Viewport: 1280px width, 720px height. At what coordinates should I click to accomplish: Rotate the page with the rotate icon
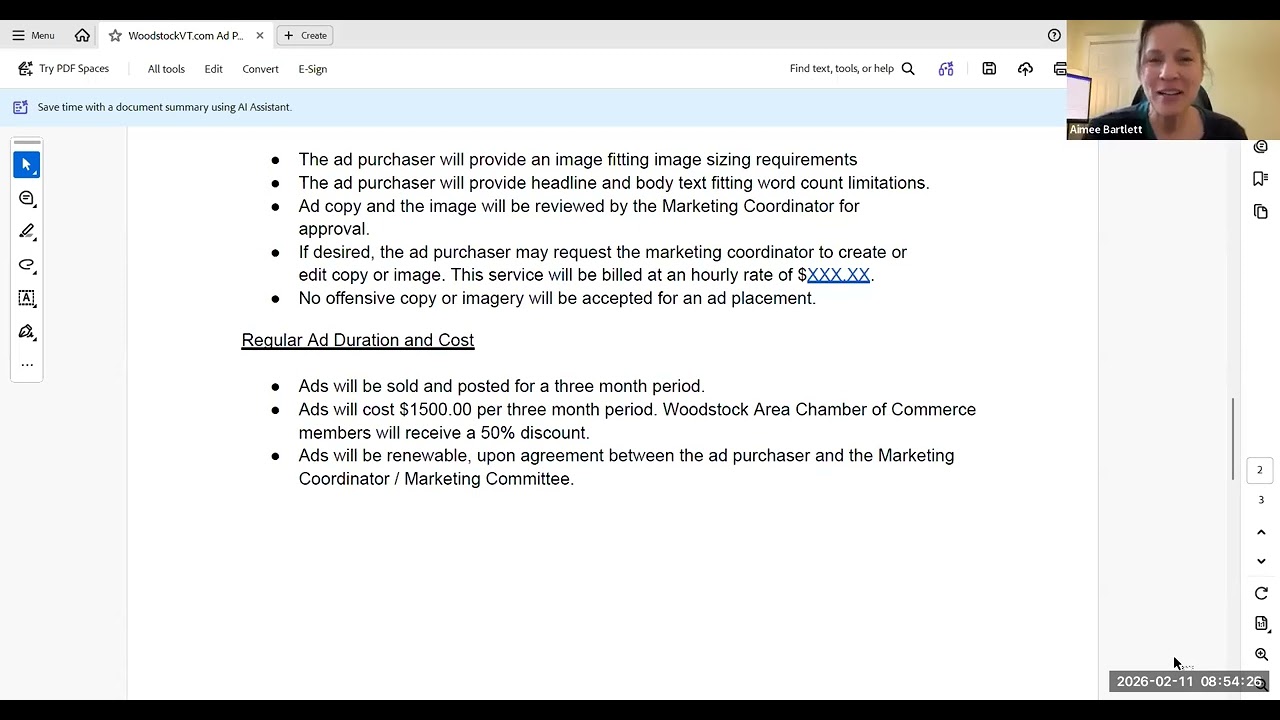click(1261, 593)
